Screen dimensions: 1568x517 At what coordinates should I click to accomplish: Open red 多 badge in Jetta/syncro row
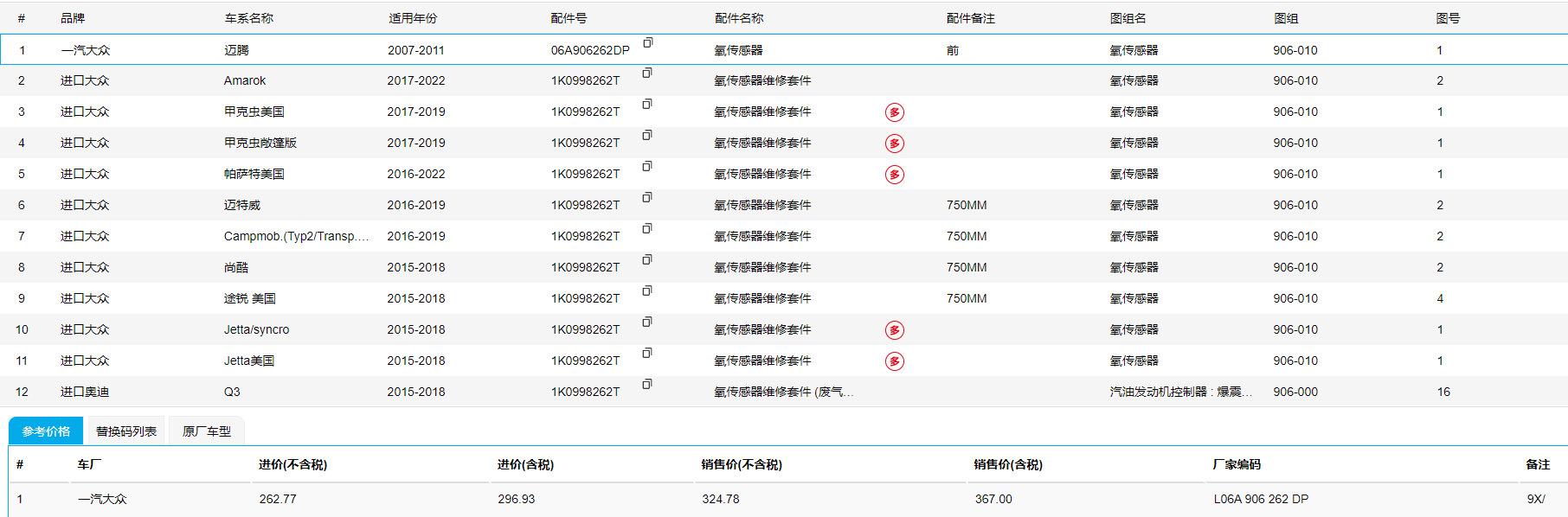(895, 330)
